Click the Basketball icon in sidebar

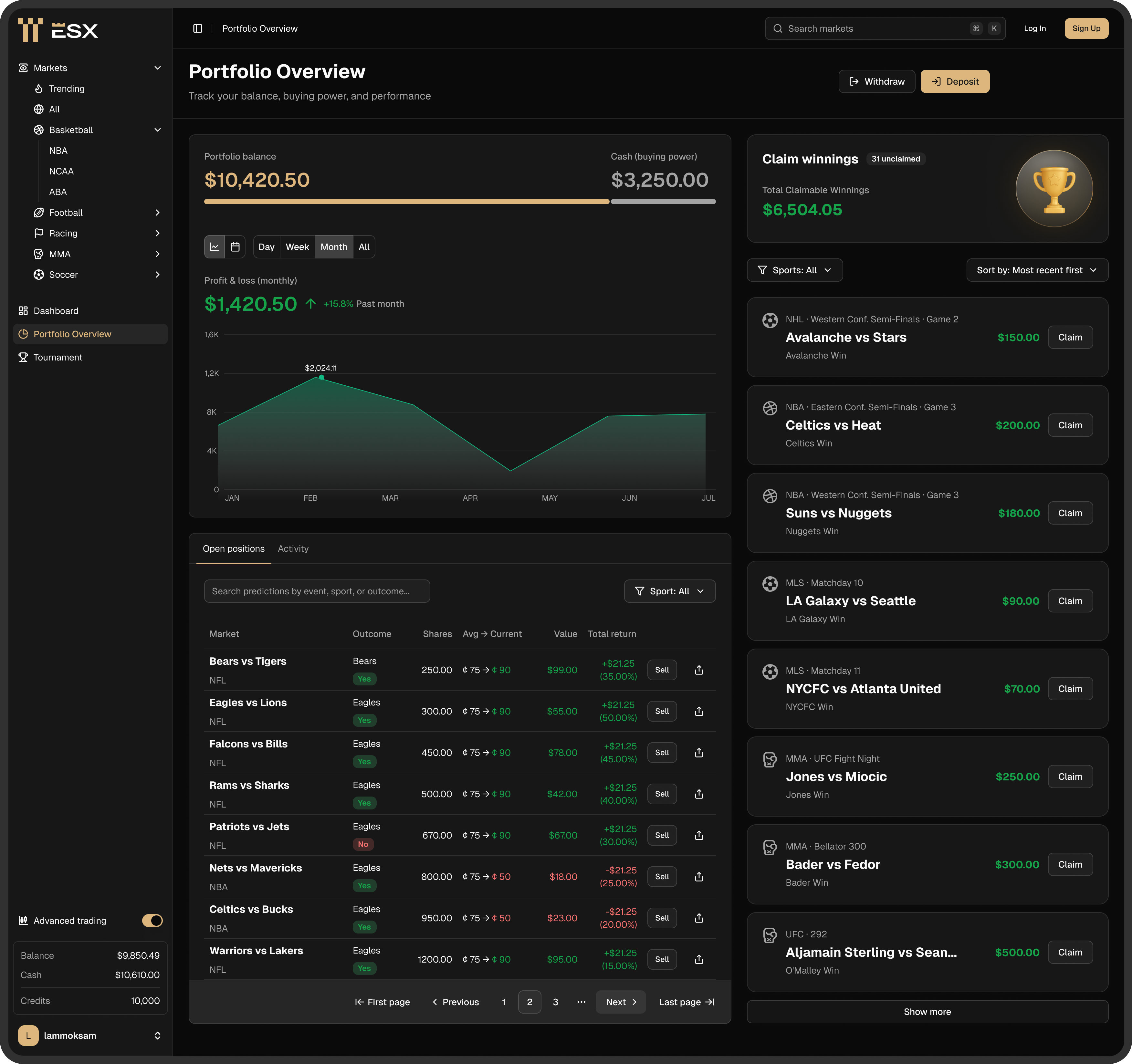[39, 130]
